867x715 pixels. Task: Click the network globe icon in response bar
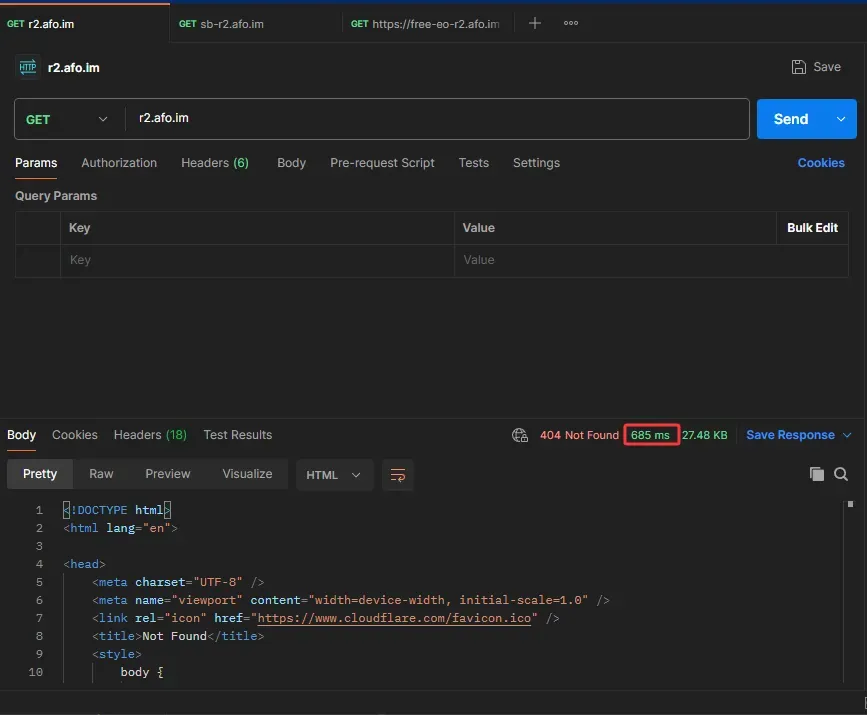pos(519,435)
